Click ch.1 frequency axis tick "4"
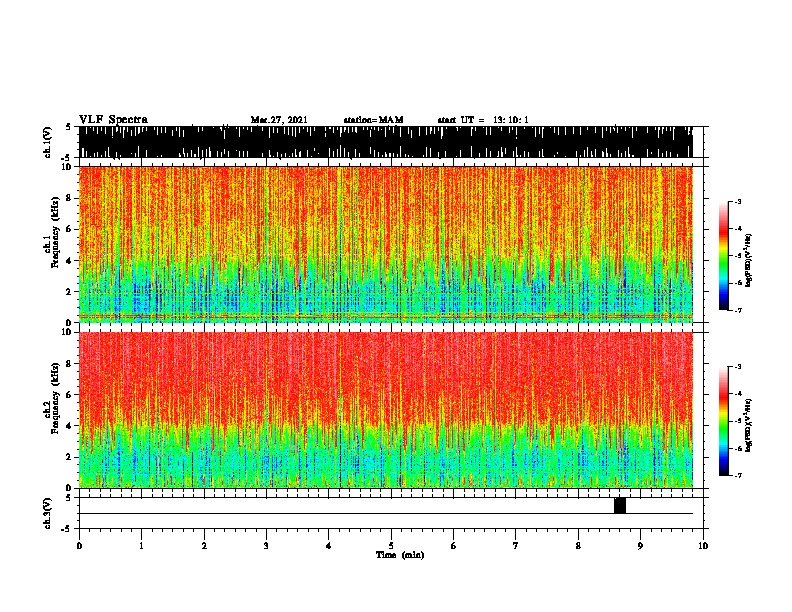The image size is (792, 612). click(70, 261)
